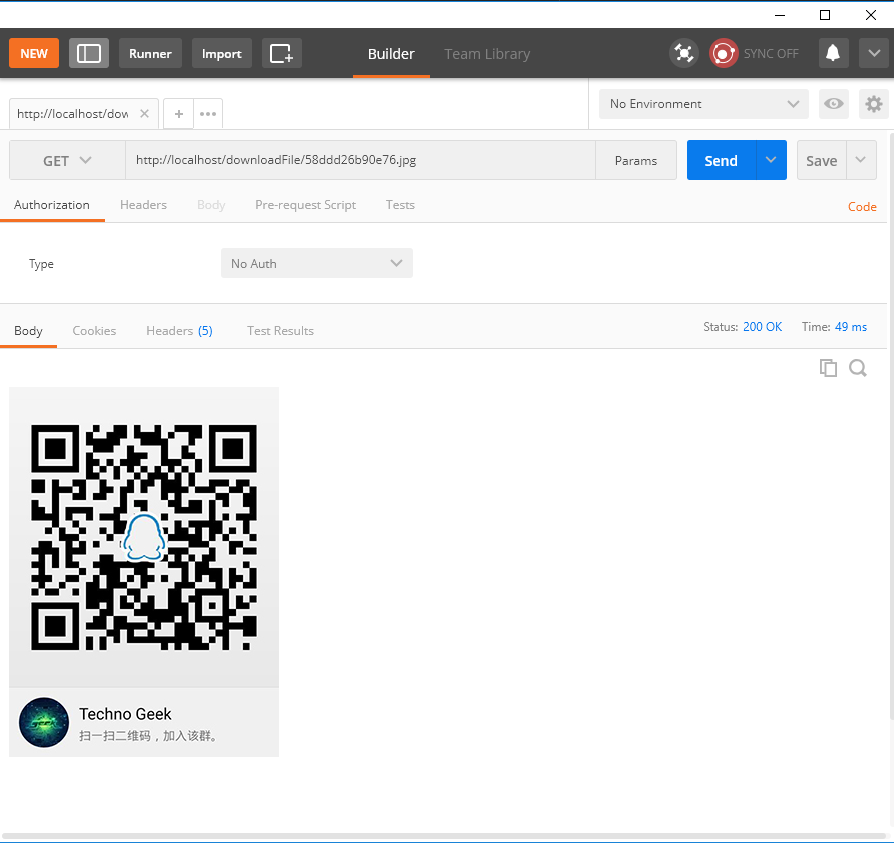Close the http://localhost/dow request tab
Image resolution: width=894 pixels, height=843 pixels.
[144, 113]
